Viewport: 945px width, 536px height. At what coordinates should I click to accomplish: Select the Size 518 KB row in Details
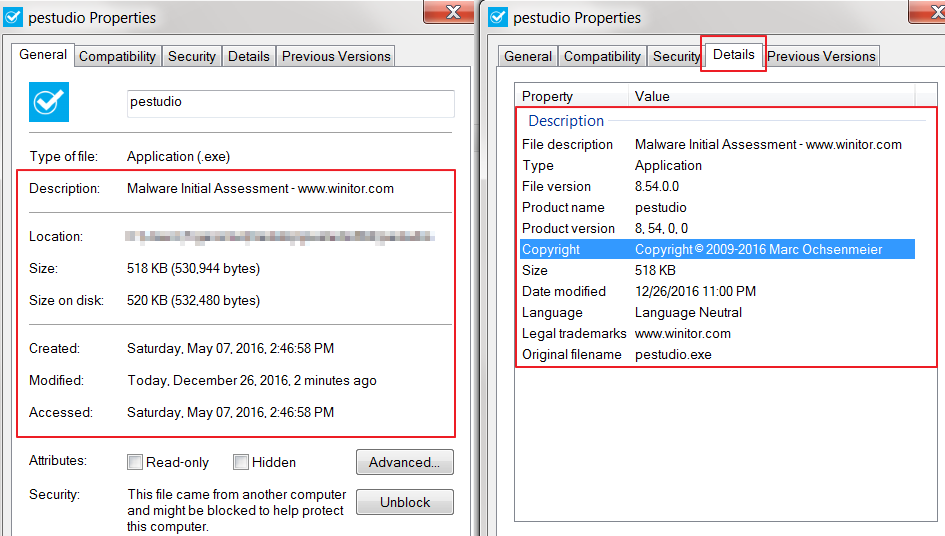717,271
